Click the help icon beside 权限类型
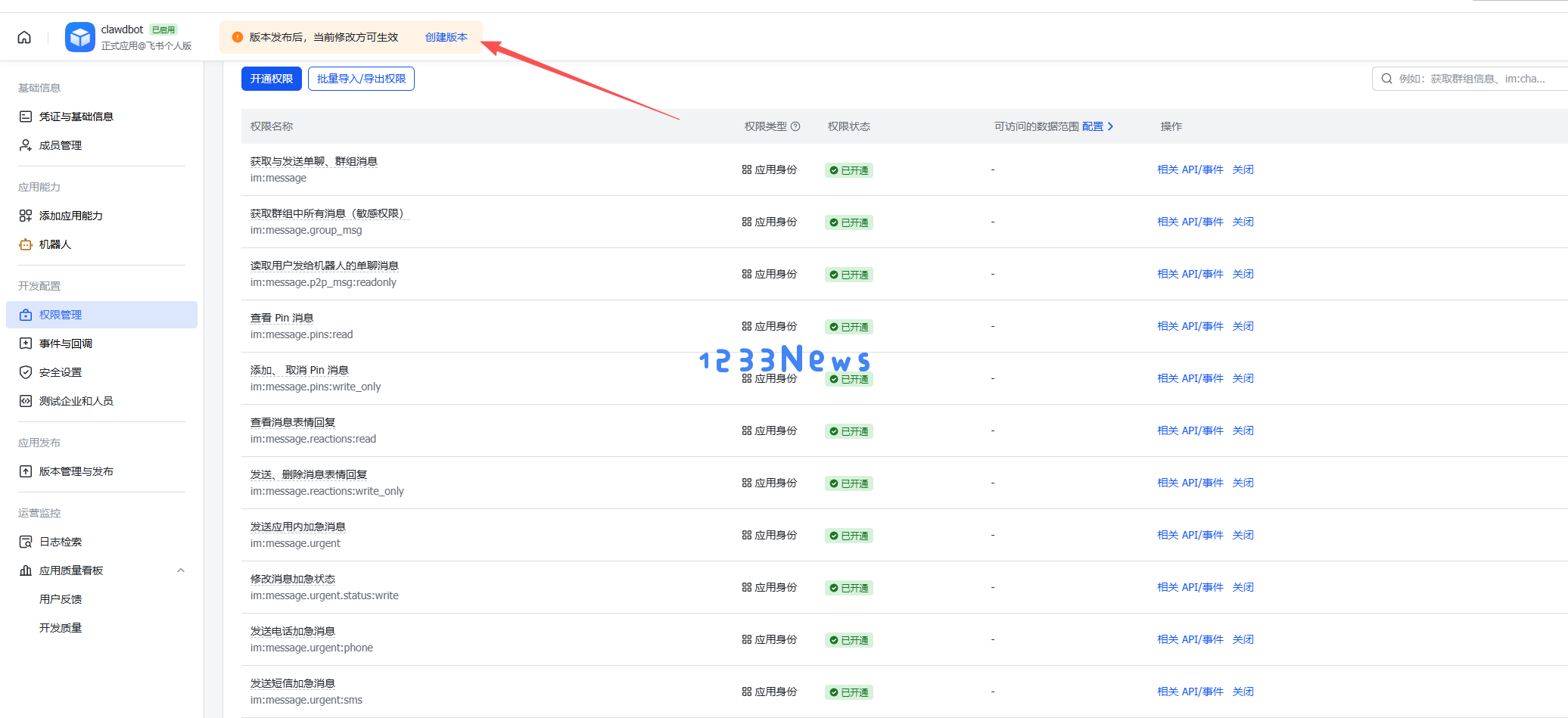Viewport: 1568px width, 718px height. tap(795, 126)
